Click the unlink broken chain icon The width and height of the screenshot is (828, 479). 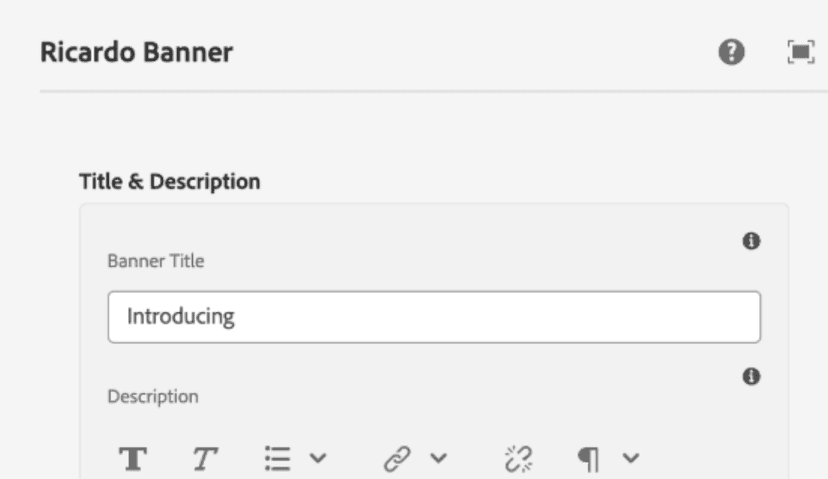coord(517,458)
